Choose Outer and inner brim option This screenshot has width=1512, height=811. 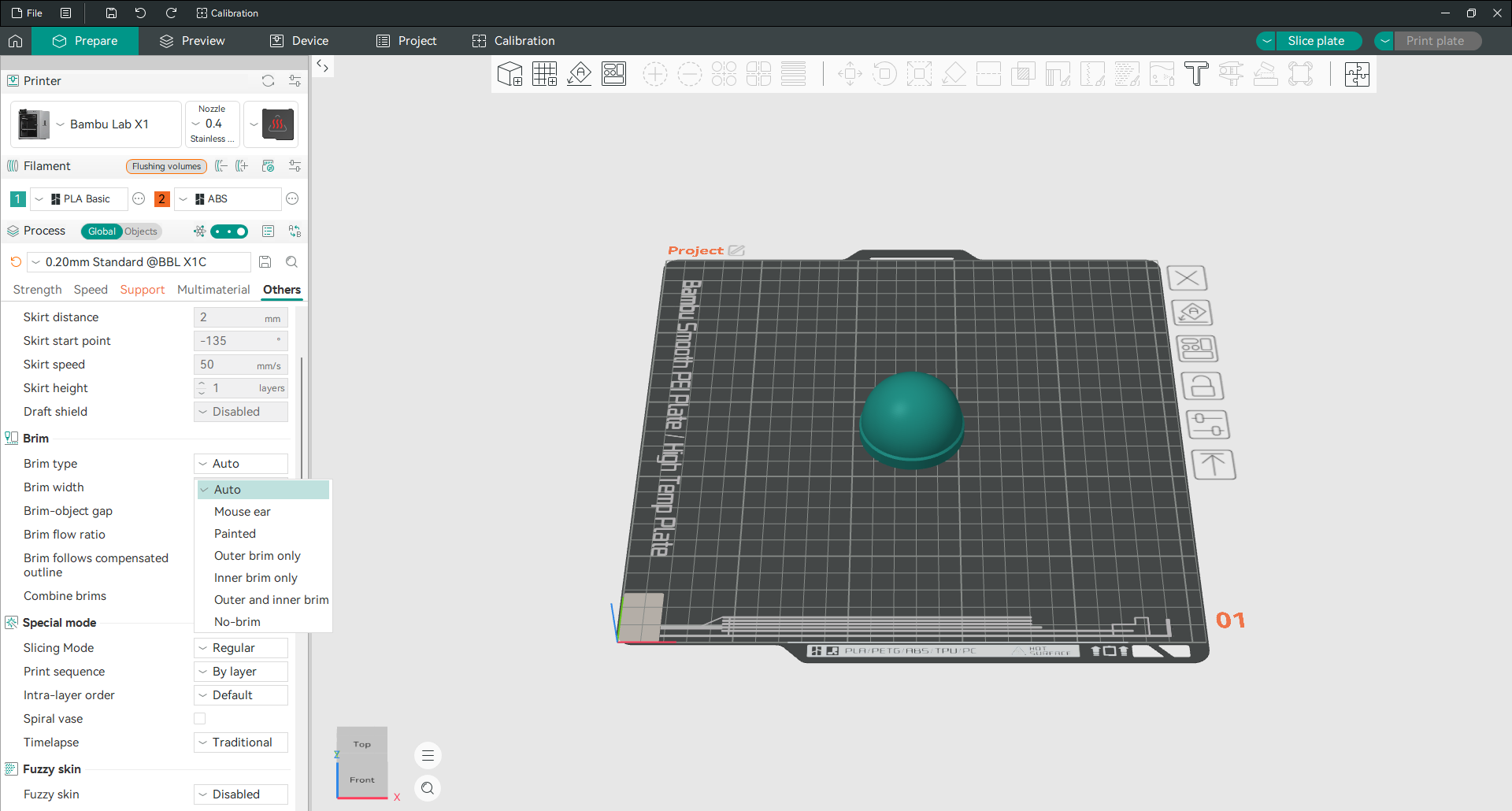pos(263,600)
